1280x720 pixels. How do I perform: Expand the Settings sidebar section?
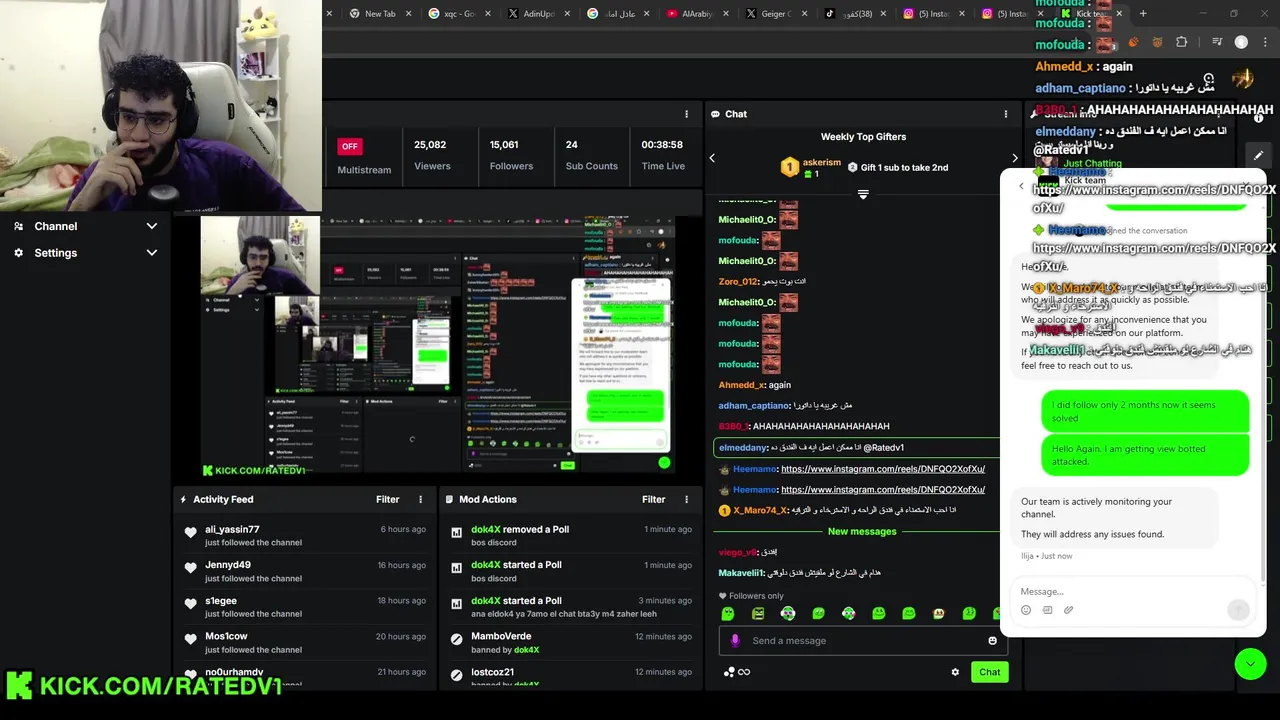pyautogui.click(x=86, y=253)
